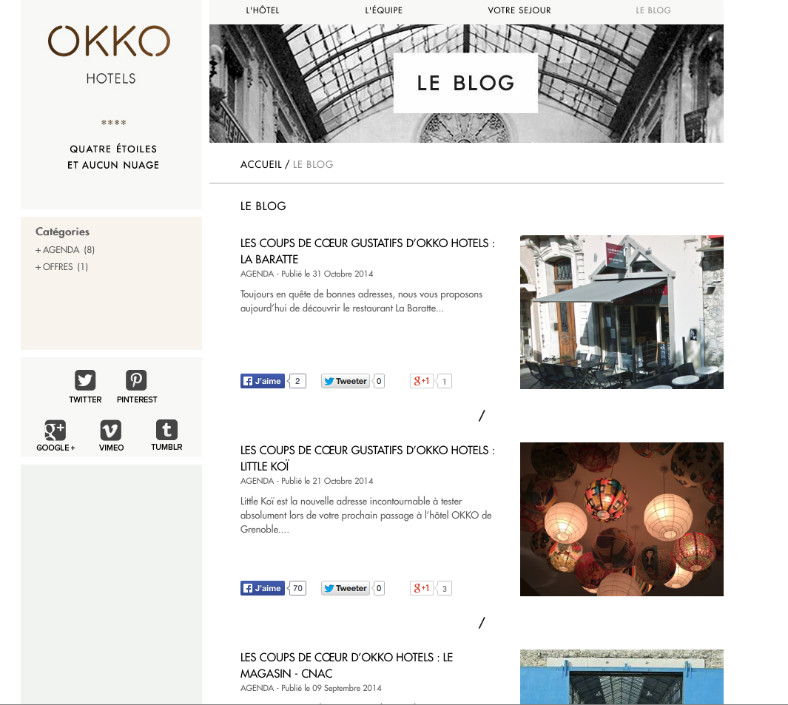This screenshot has width=788, height=705.
Task: Open the La Baratte article title
Action: [x=367, y=251]
